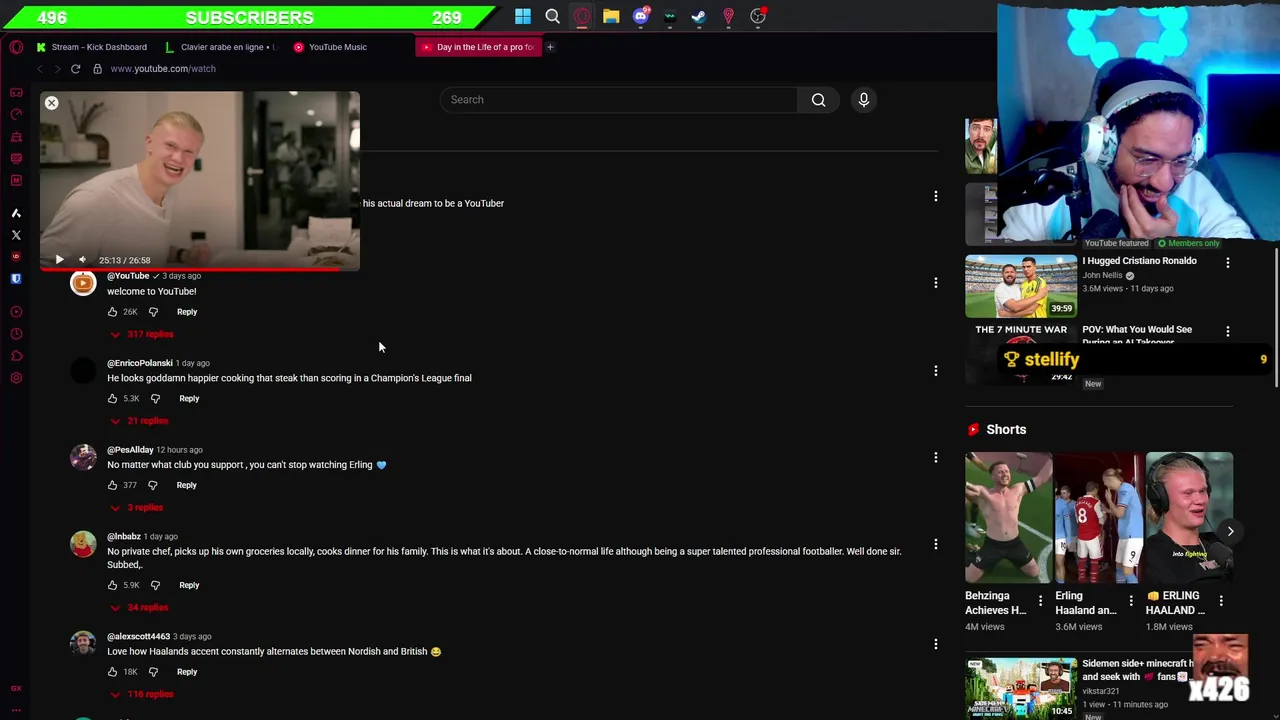Open Settings gear in Opera sidebar
Viewport: 1280px width, 720px height.
click(16, 378)
